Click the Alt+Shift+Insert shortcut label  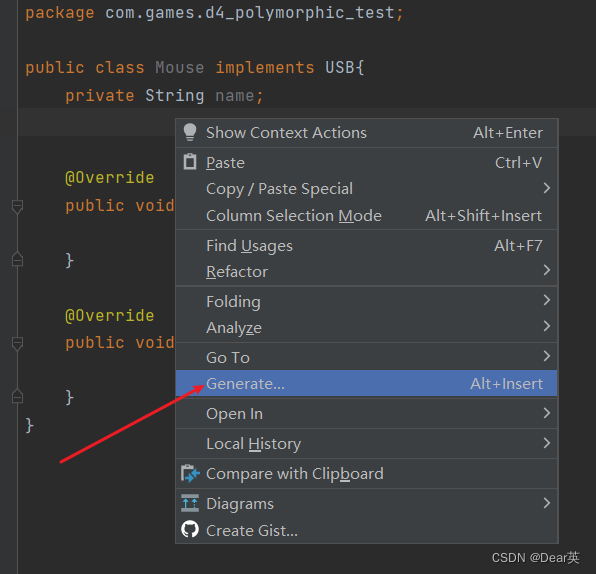coord(483,216)
